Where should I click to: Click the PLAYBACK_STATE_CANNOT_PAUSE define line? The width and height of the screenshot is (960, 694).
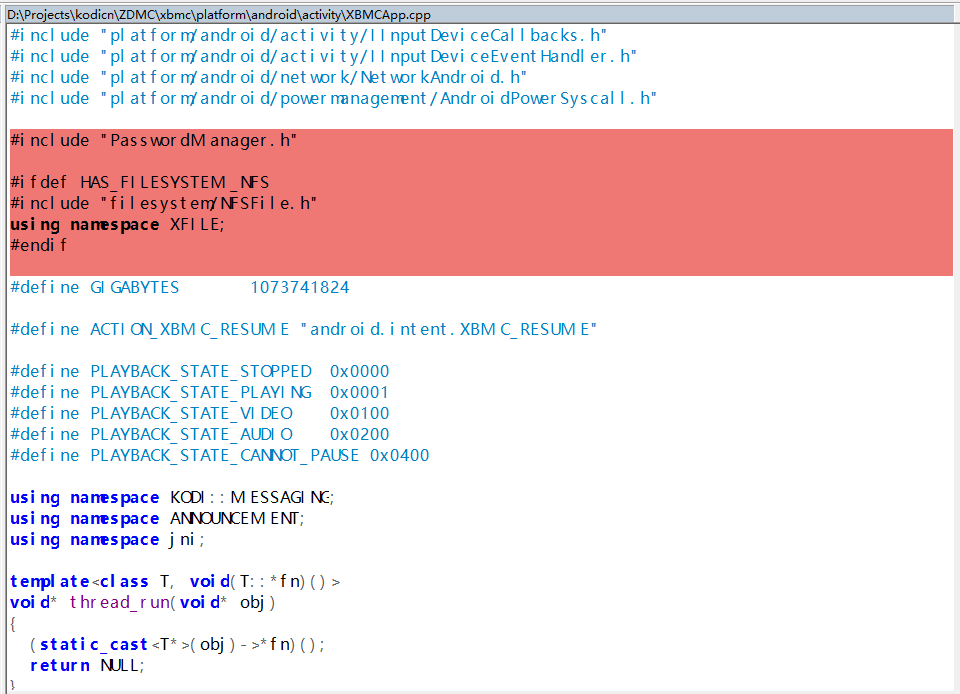[219, 455]
